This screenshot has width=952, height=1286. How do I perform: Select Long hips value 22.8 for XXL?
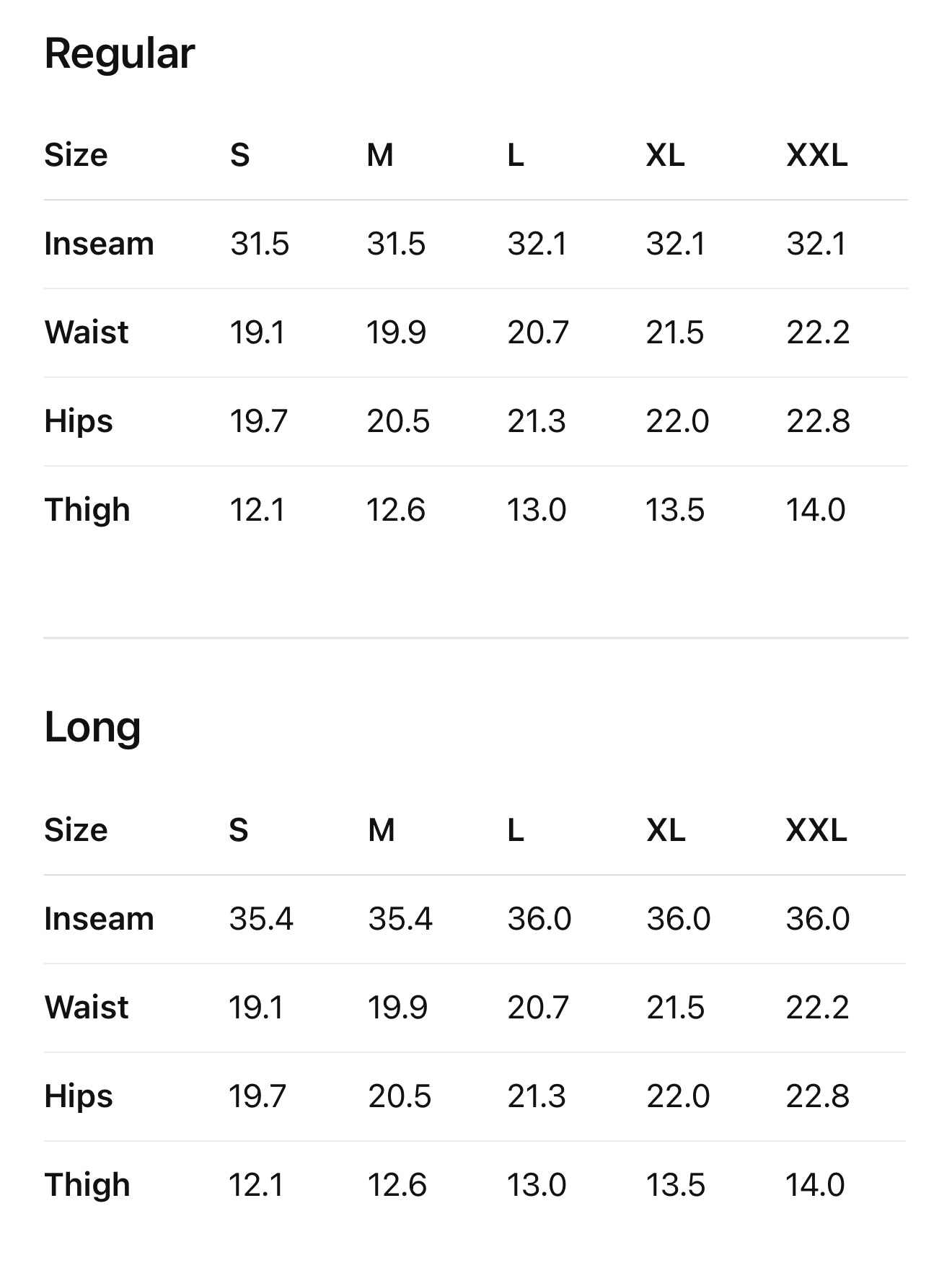817,1096
